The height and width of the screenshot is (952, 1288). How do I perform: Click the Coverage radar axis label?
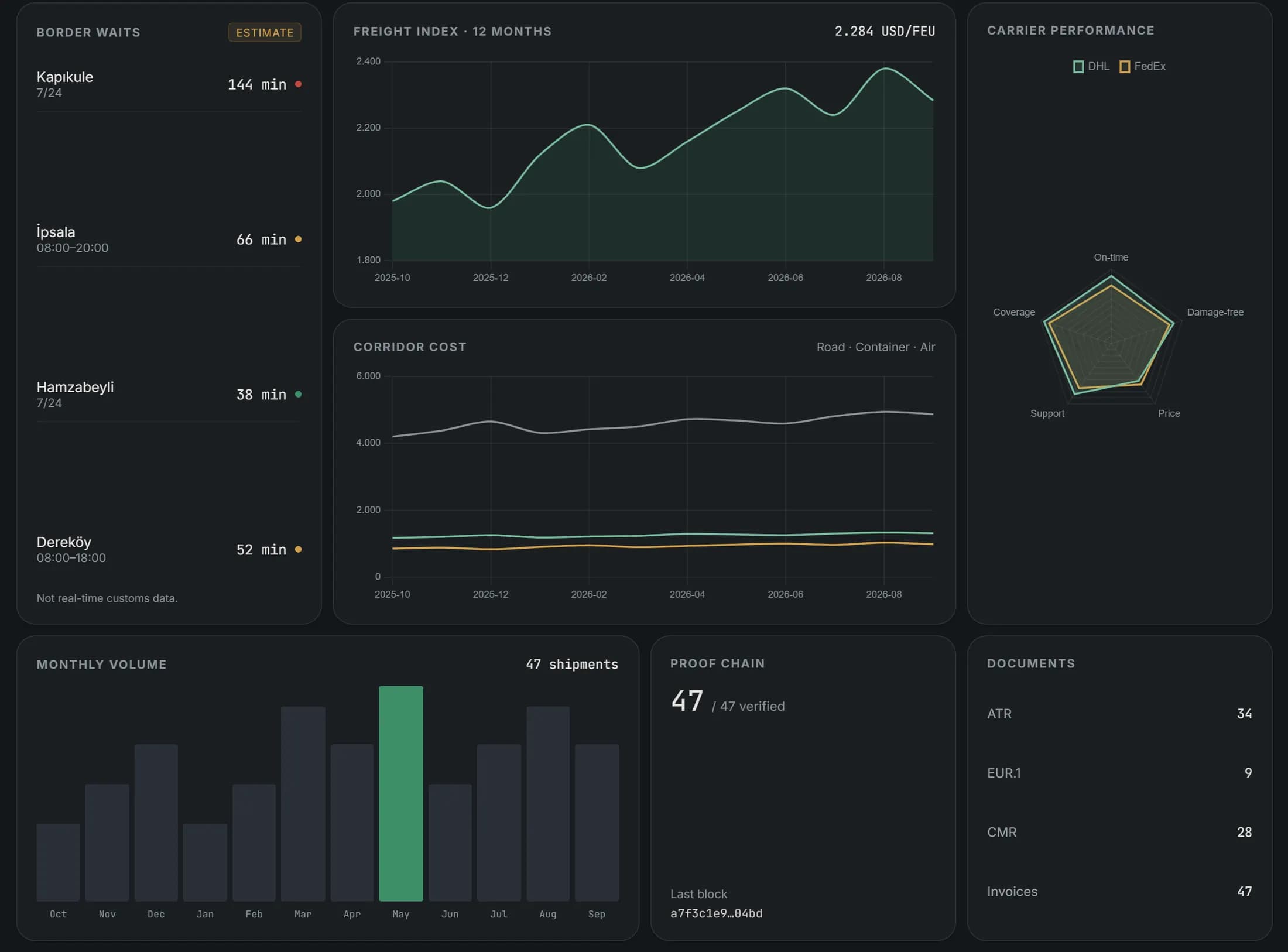click(1014, 313)
